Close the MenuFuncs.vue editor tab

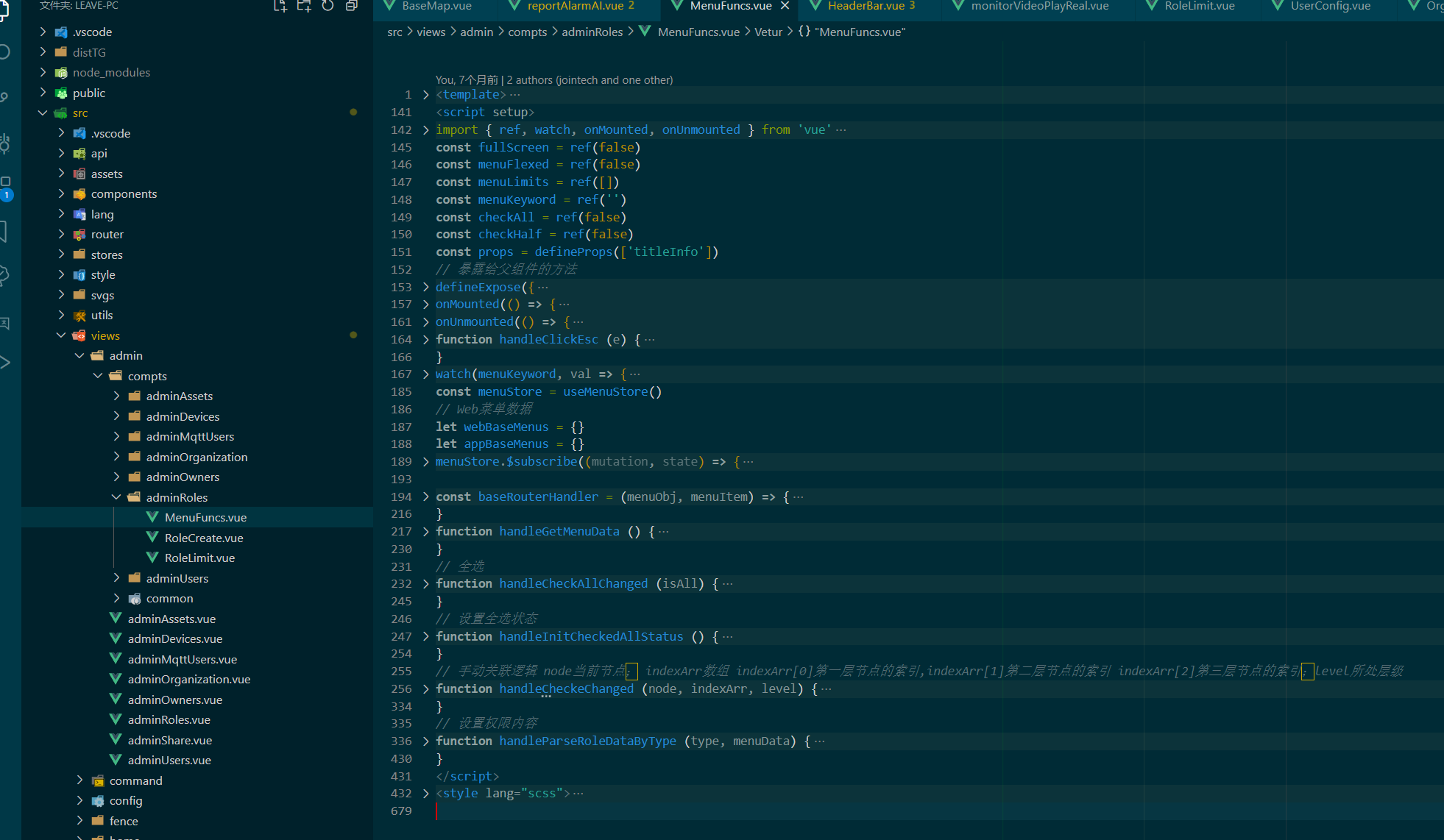tap(785, 6)
